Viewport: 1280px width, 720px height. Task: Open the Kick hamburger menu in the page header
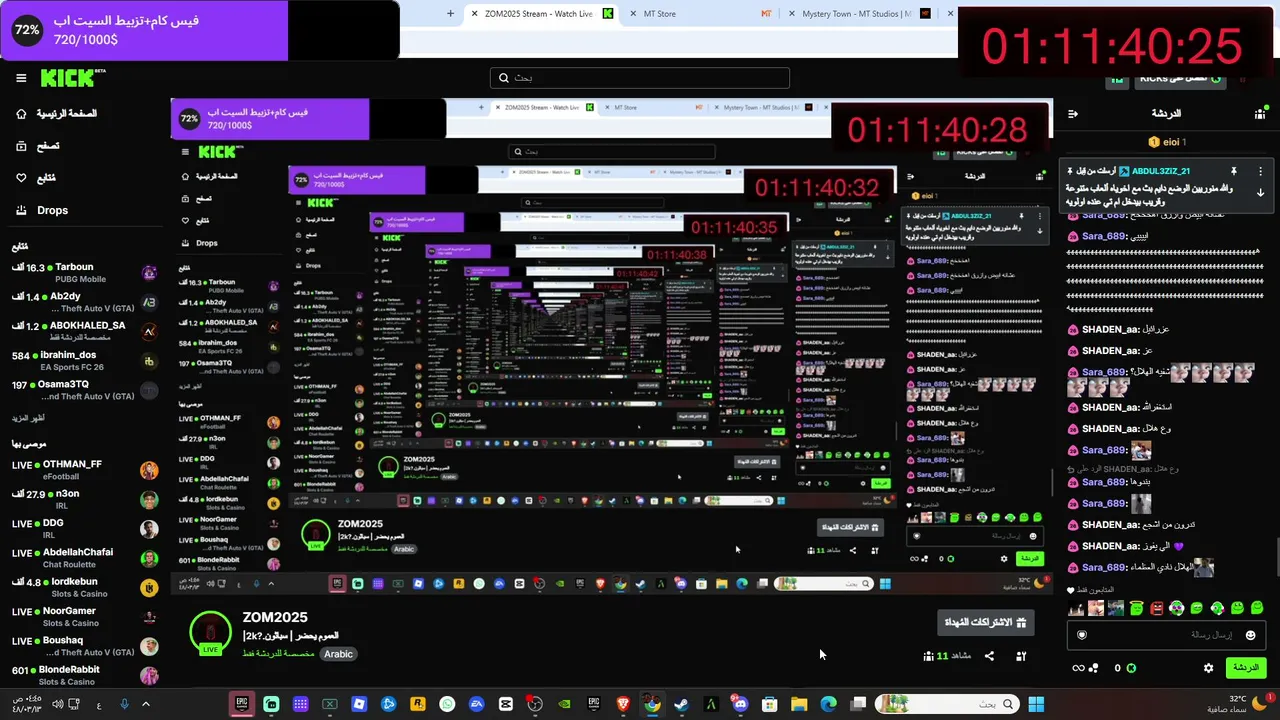(21, 78)
